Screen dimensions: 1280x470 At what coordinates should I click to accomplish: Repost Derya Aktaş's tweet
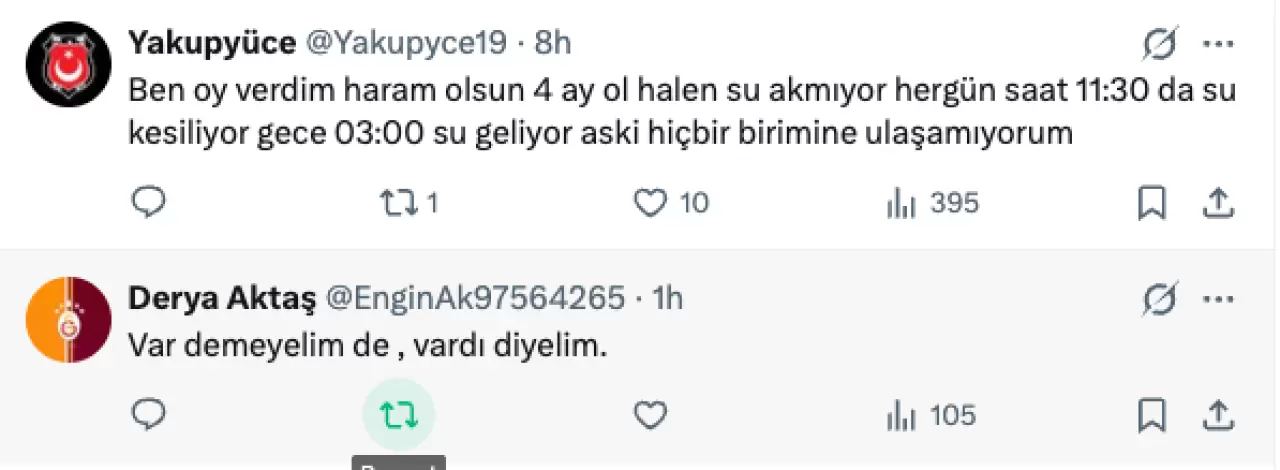[x=398, y=414]
